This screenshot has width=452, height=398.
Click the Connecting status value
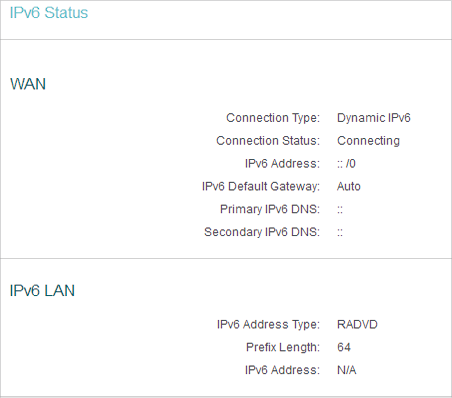368,141
